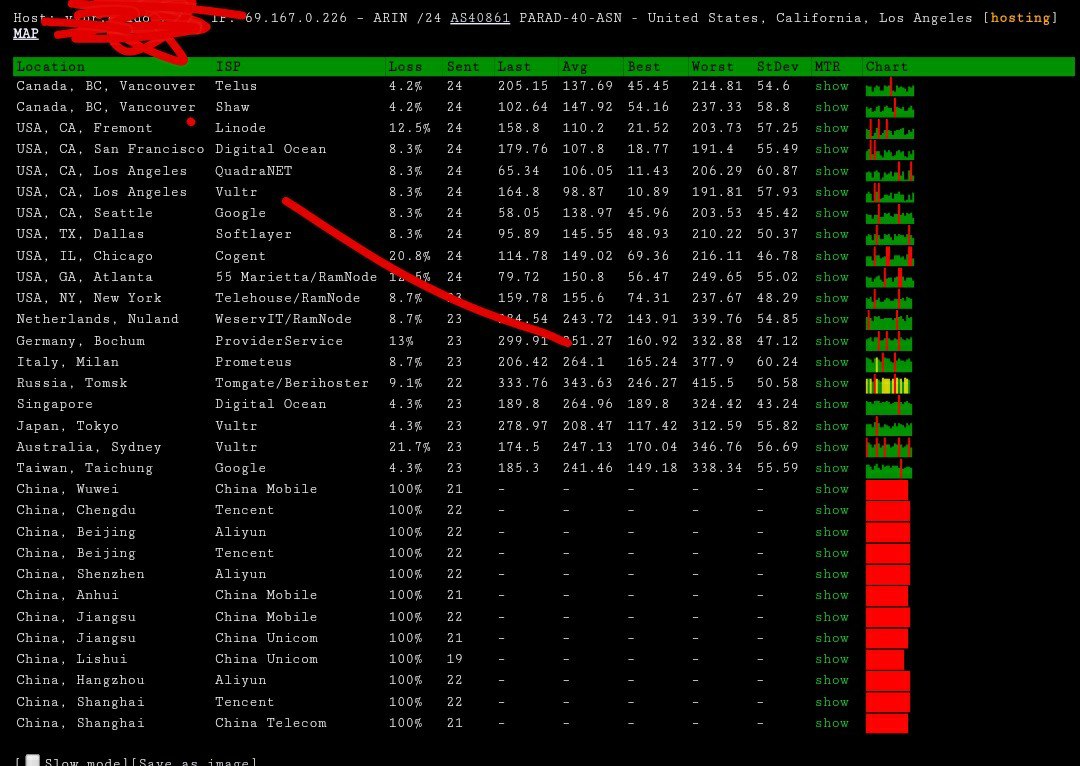
Task: Show MTR for Los Angeles Vultr
Action: (831, 192)
